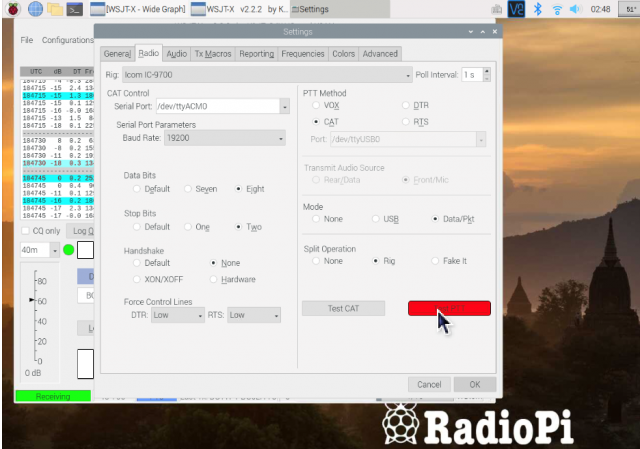Click OK in Settings dialog
640x449 pixels.
(x=475, y=385)
